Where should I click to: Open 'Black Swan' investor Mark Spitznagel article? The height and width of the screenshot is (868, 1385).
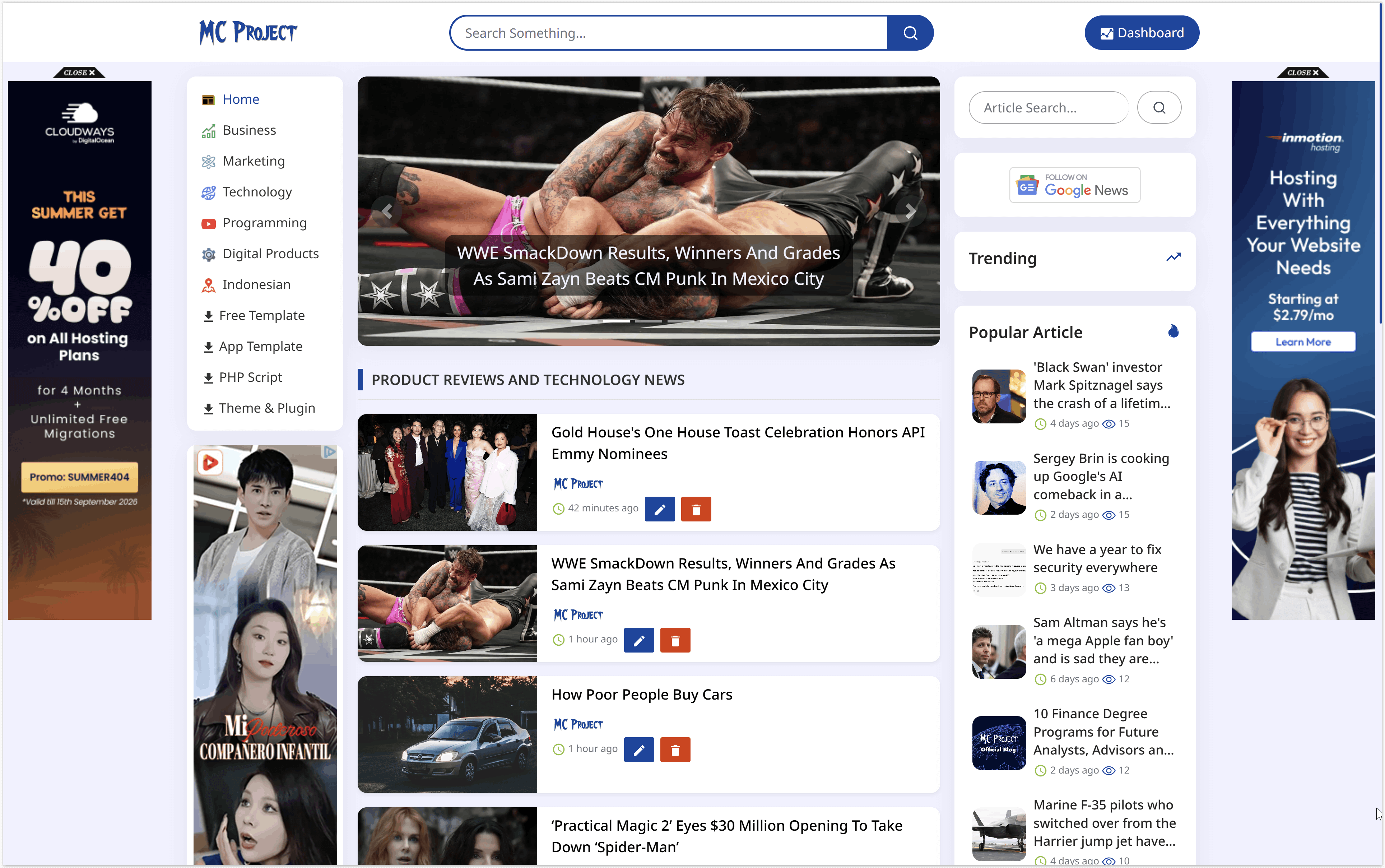coord(1102,385)
